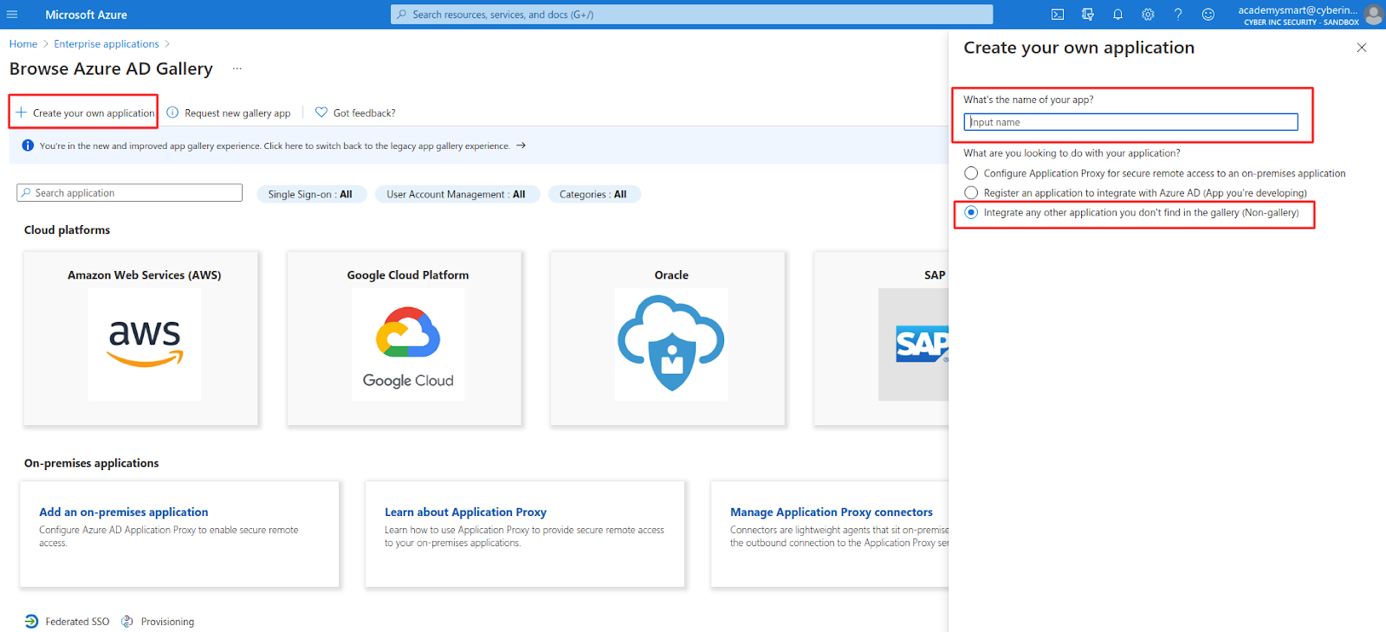Open the User Account Management filter
Screen dimensions: 1386x632
pyautogui.click(x=457, y=195)
